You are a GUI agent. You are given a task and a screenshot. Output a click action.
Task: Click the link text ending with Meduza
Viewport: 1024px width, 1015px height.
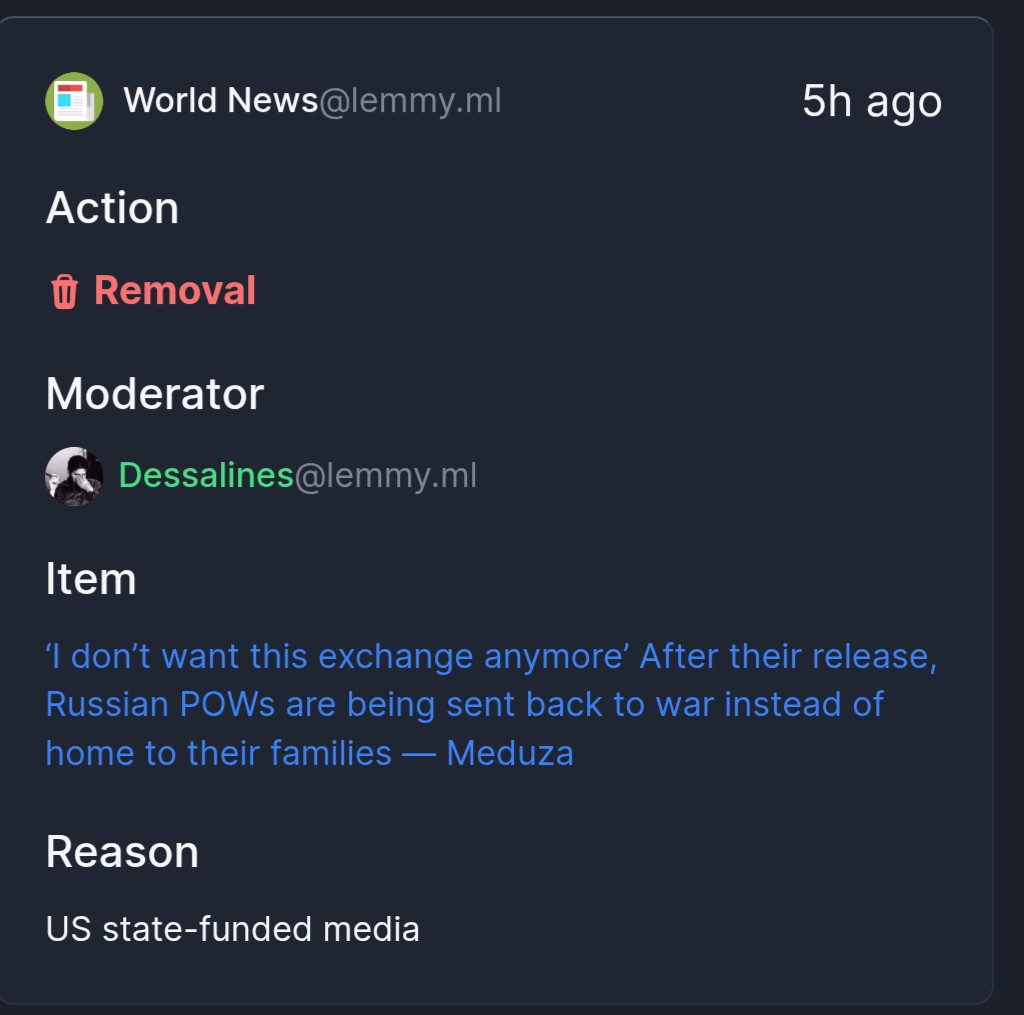tap(310, 753)
